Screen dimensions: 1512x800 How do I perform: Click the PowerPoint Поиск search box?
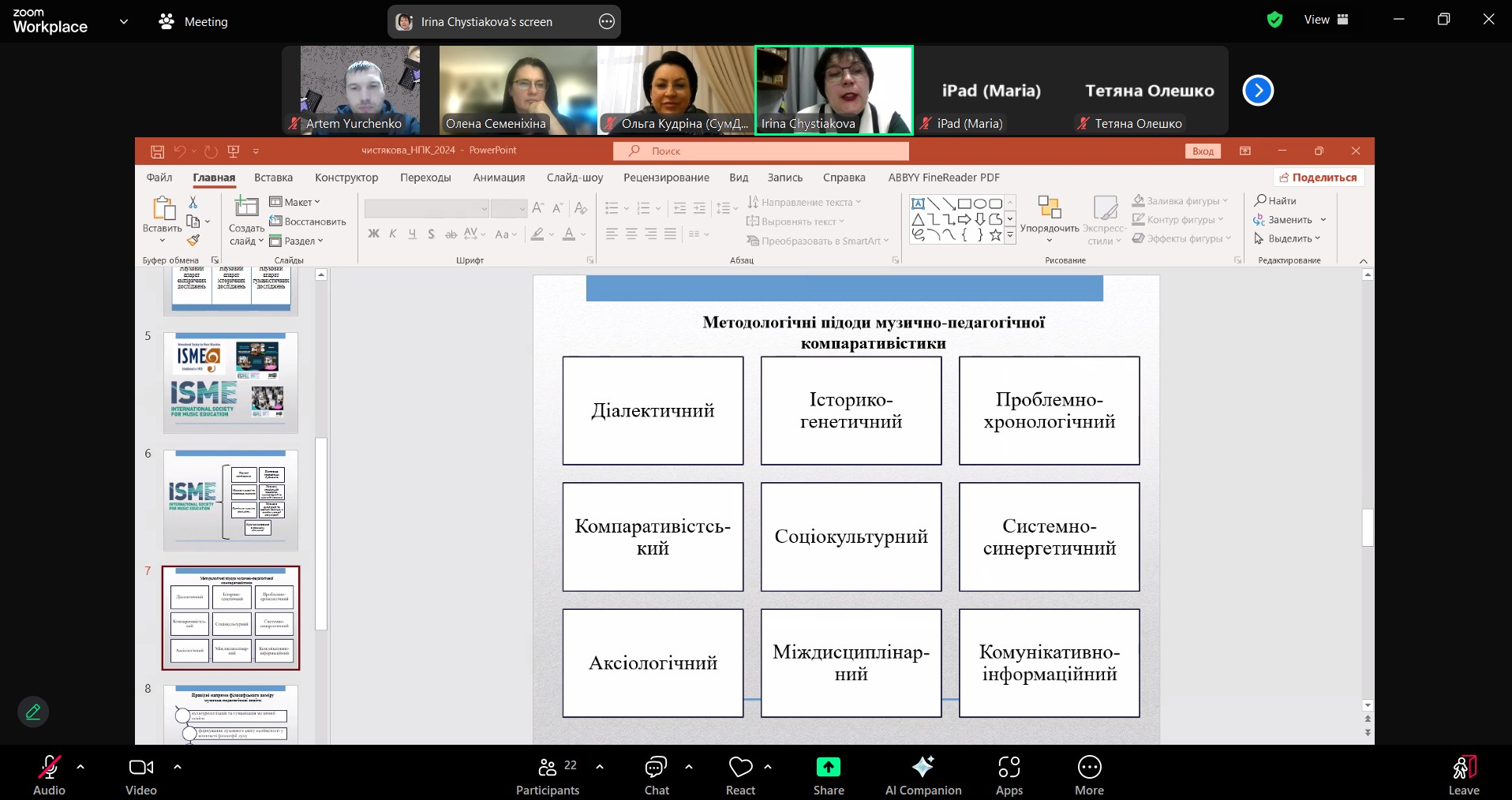pos(762,151)
